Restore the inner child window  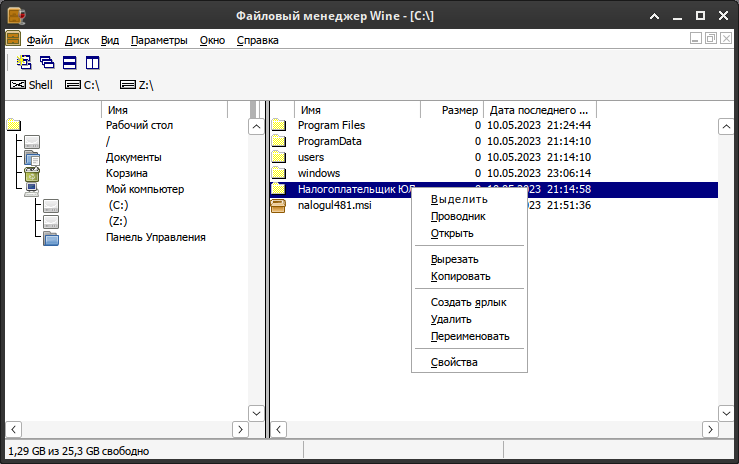(711, 38)
